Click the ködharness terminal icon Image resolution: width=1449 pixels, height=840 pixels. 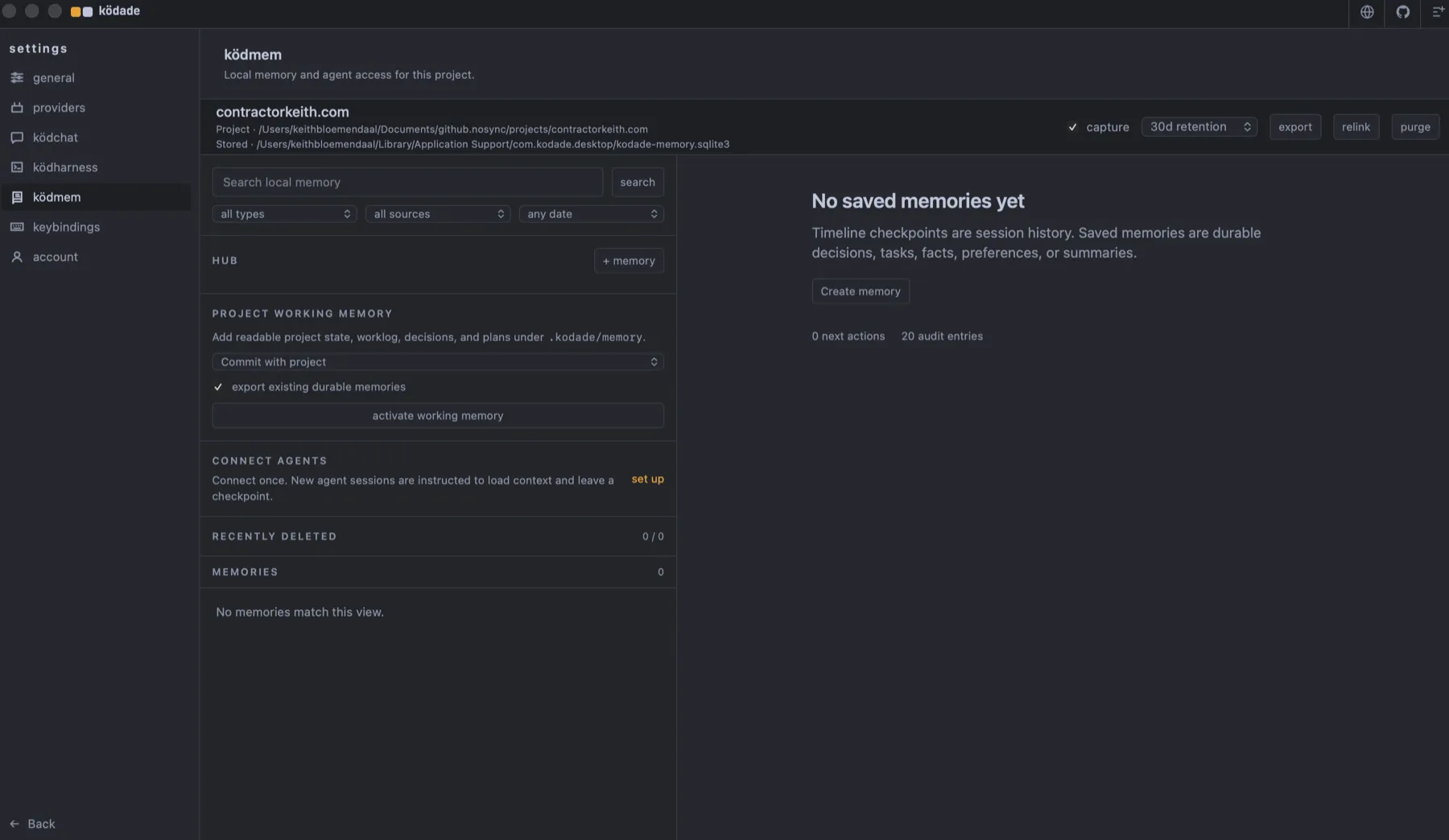(x=17, y=167)
